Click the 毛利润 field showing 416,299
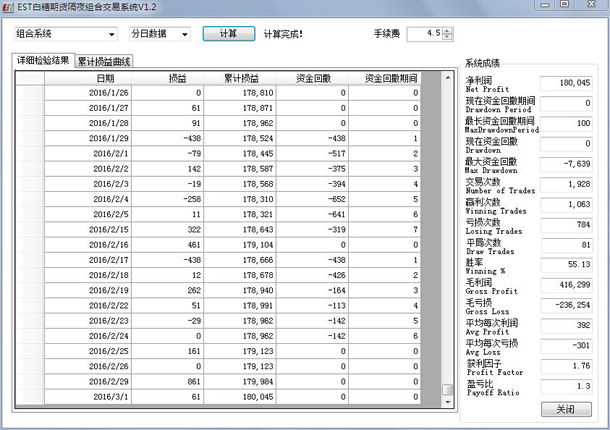Image resolution: width=610 pixels, height=430 pixels. [x=566, y=285]
